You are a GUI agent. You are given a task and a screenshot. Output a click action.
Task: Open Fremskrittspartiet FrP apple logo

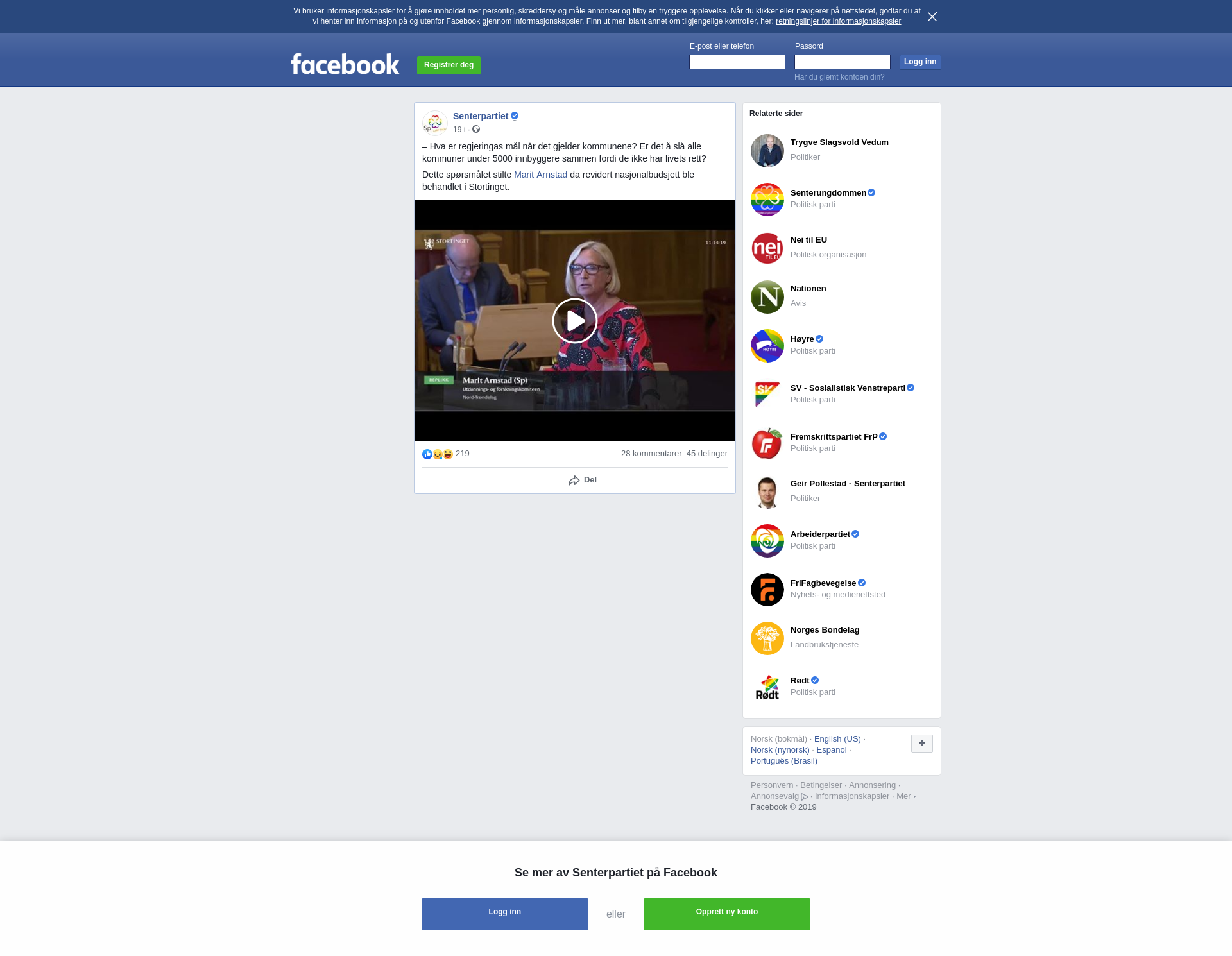point(767,443)
